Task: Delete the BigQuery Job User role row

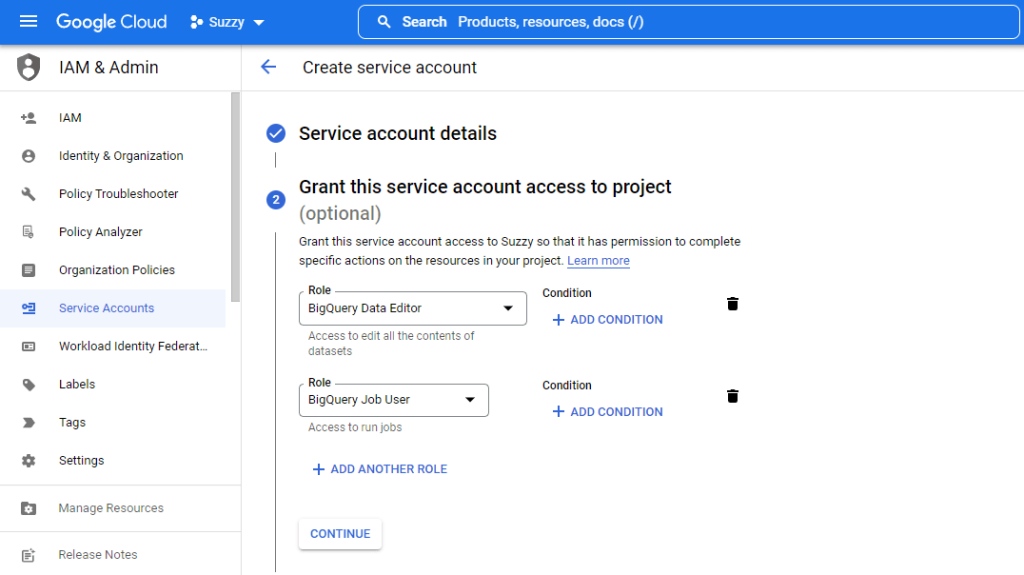Action: [732, 396]
